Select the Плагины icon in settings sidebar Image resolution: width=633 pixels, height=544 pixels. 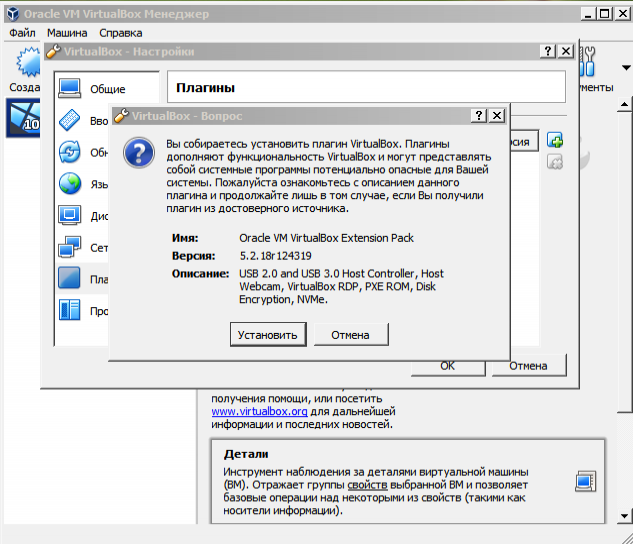[x=69, y=278]
